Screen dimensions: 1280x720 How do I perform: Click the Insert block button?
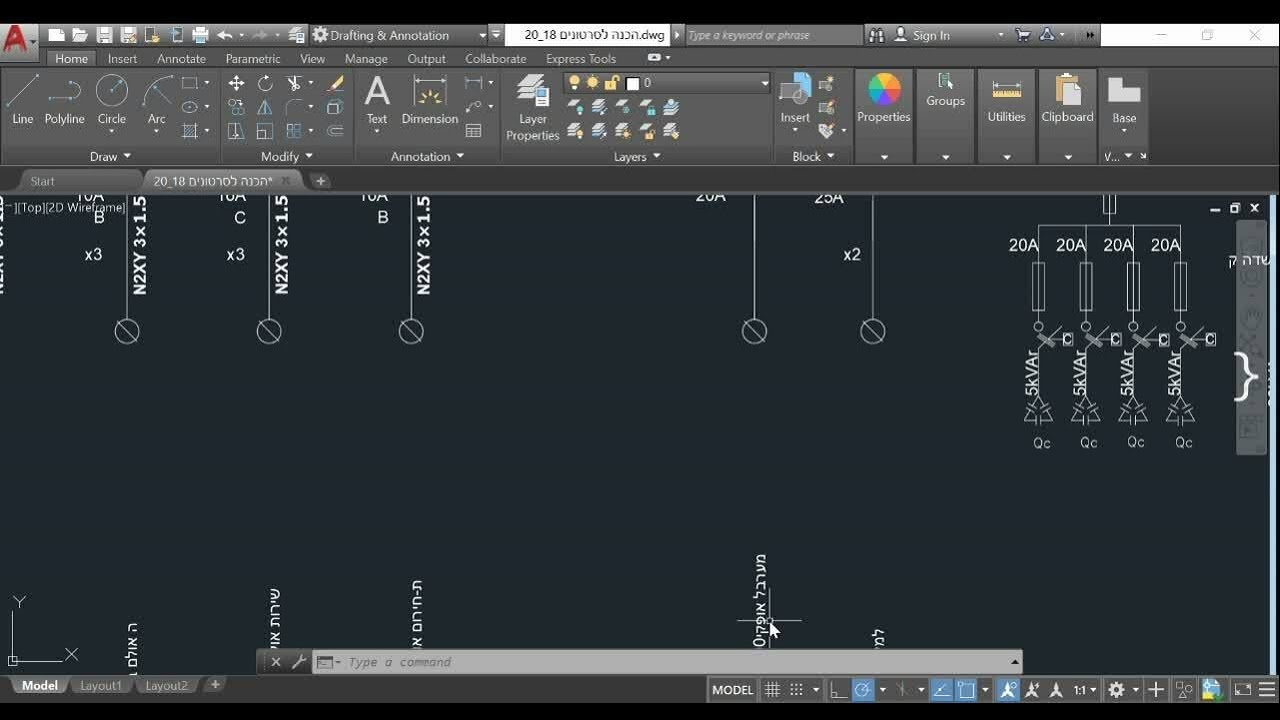[795, 98]
